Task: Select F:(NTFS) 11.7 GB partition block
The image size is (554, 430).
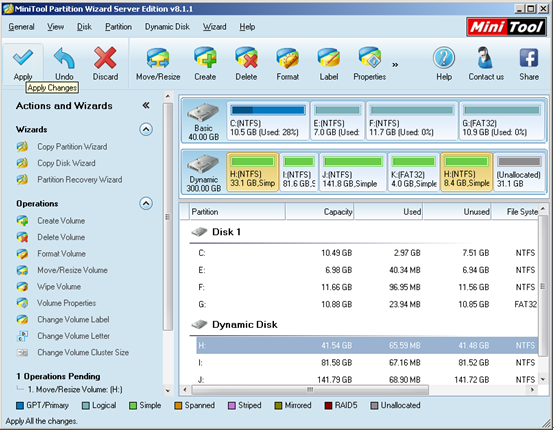Action: click(x=412, y=121)
